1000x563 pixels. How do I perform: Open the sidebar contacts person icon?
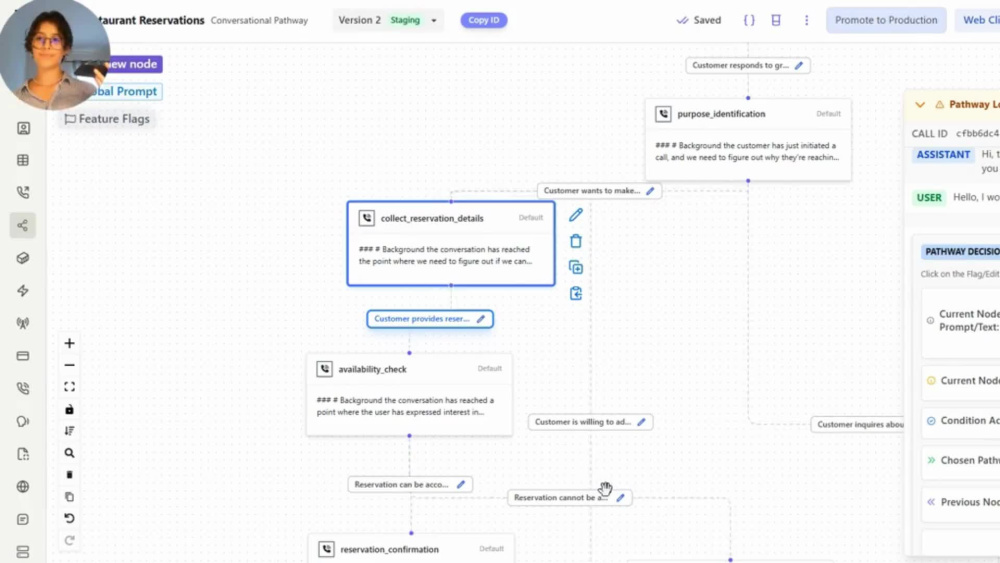(23, 128)
